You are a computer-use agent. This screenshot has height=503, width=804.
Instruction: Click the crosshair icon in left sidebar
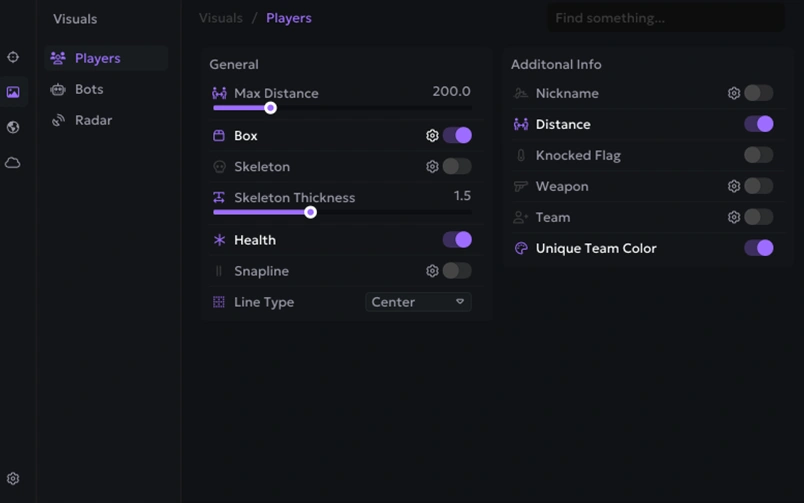[13, 58]
